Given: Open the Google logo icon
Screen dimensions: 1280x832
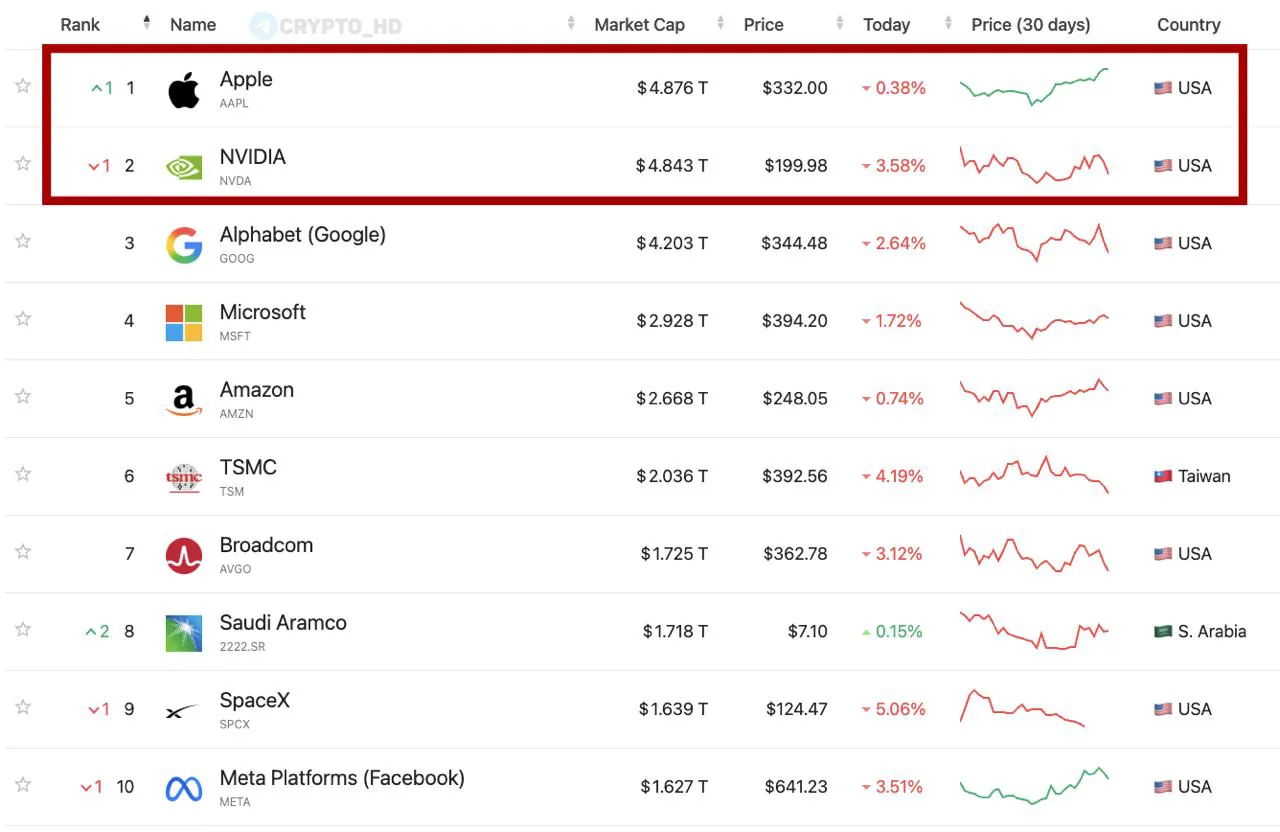Looking at the screenshot, I should (x=184, y=245).
